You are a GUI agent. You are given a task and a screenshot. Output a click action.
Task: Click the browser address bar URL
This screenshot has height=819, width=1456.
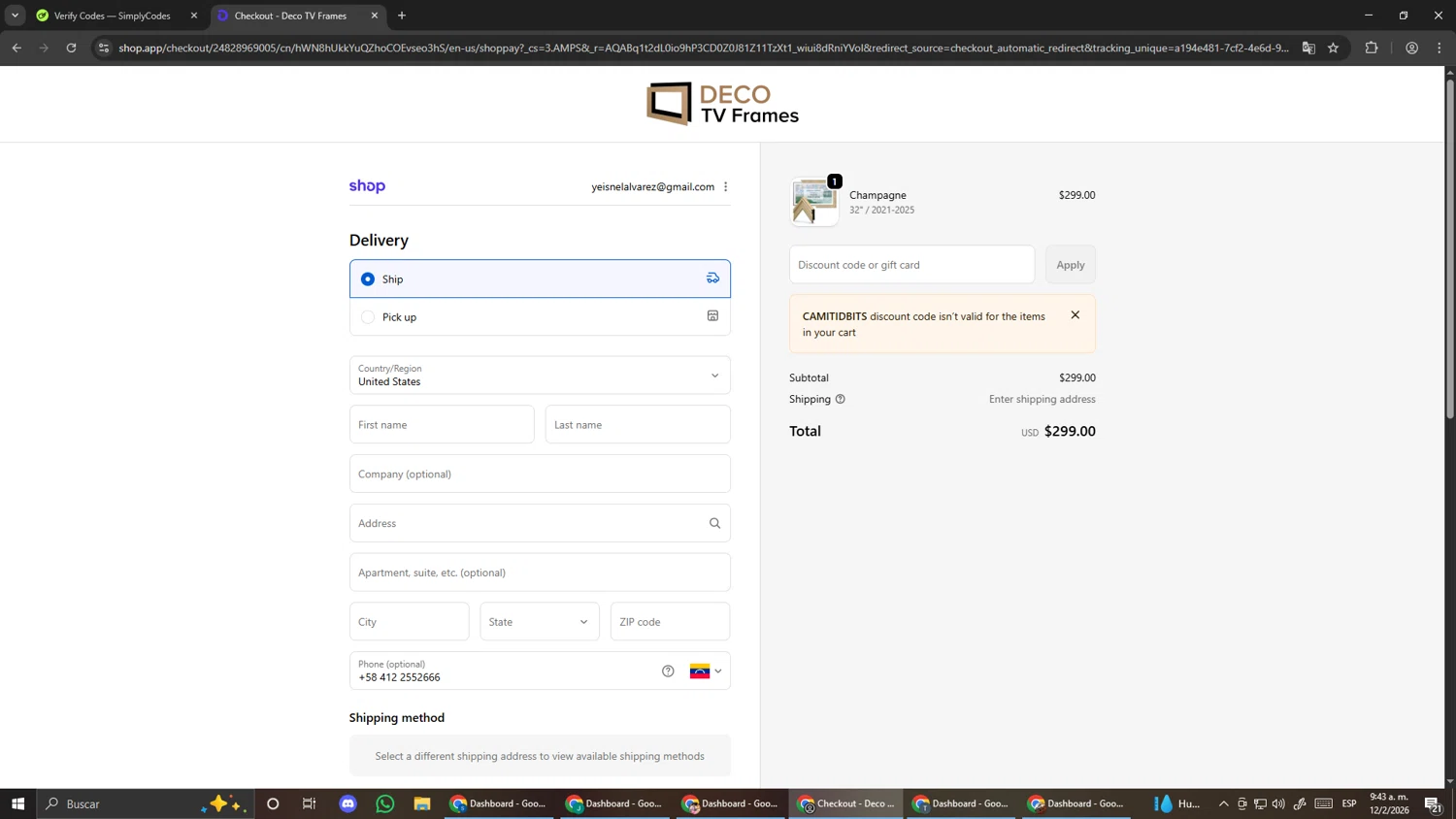(704, 48)
